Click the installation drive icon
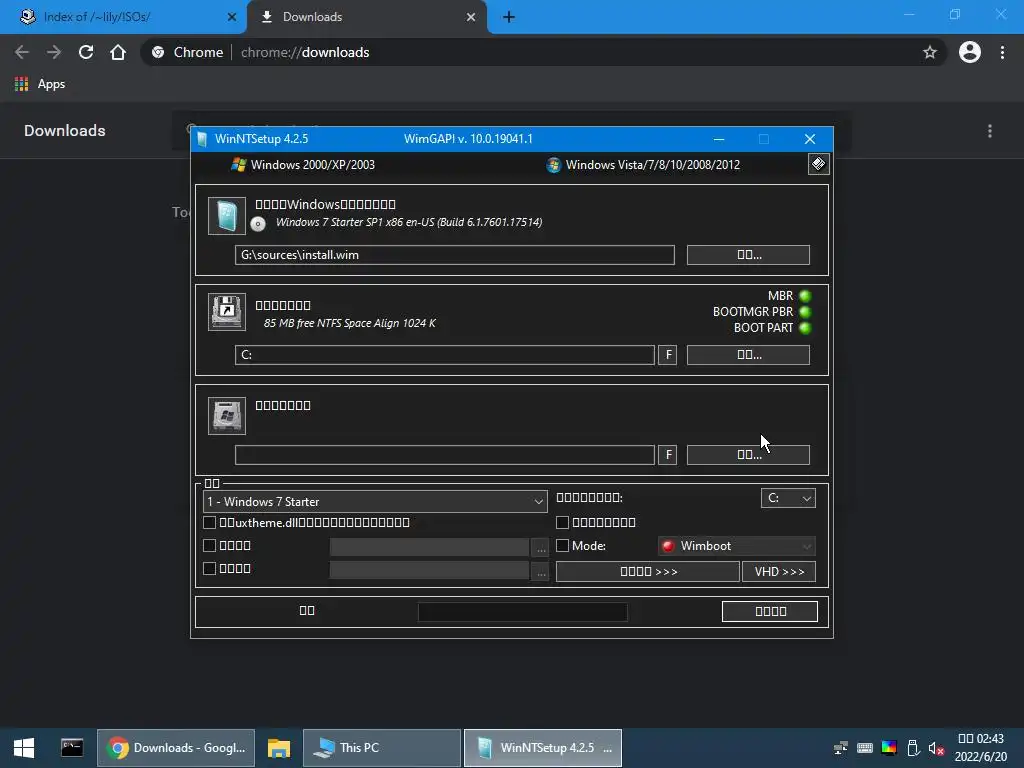The height and width of the screenshot is (768, 1024). click(227, 415)
